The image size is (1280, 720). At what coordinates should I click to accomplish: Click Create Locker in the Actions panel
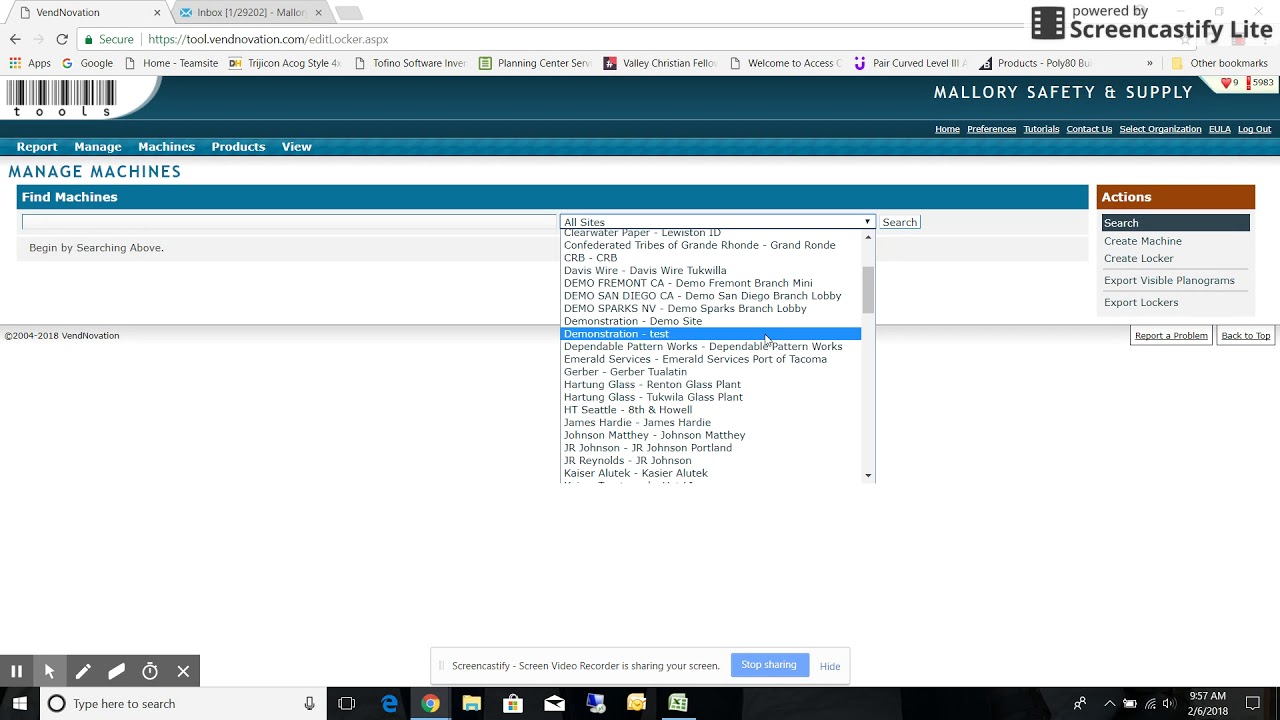click(x=1138, y=259)
